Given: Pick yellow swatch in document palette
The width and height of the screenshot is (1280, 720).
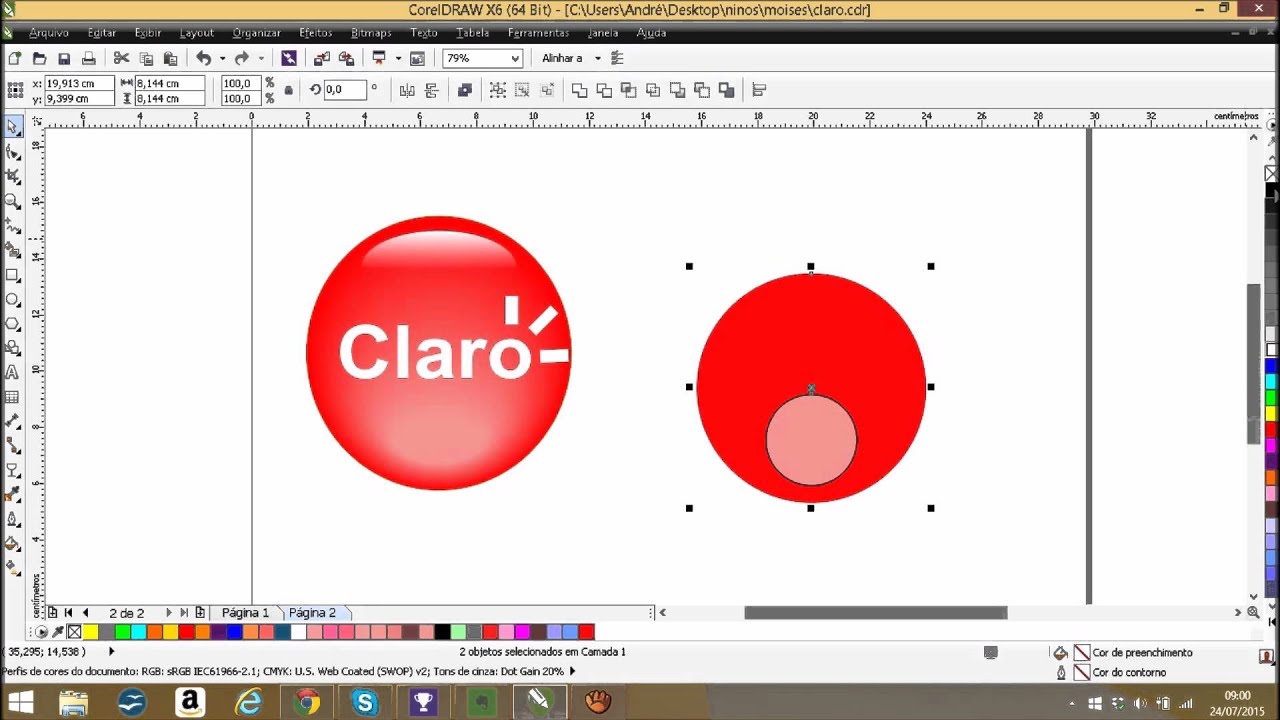Looking at the screenshot, I should [90, 632].
